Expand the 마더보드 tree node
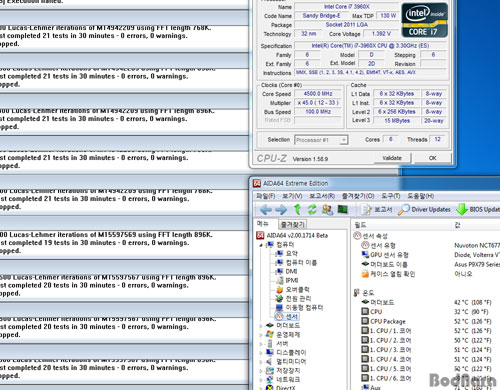Image resolution: width=500 pixels, height=390 pixels. 261,326
